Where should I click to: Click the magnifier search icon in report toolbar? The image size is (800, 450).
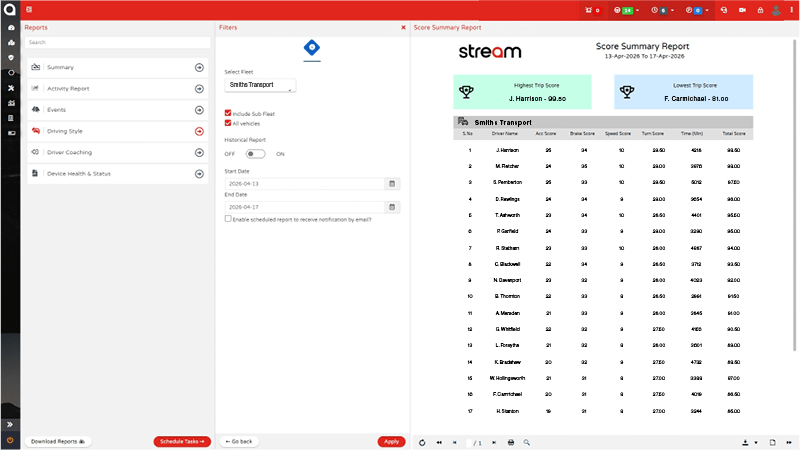tap(527, 442)
